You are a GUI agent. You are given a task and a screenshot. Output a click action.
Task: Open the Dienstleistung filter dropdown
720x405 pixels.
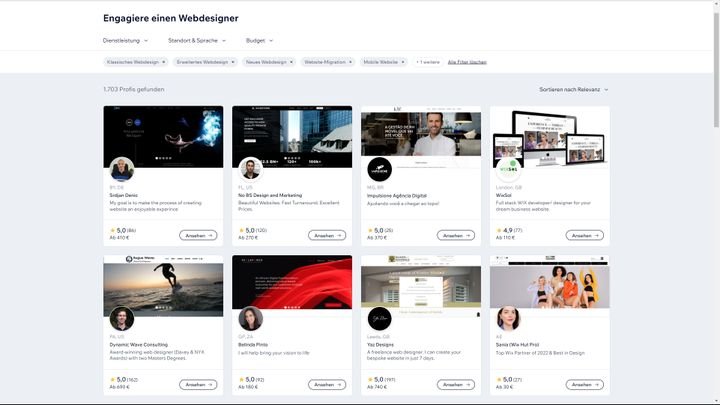(125, 40)
